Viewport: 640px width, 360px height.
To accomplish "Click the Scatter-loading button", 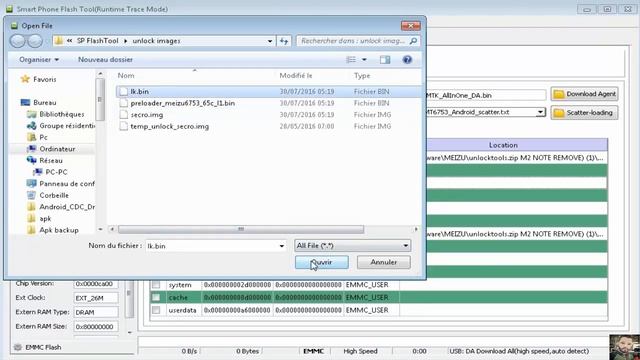I will click(584, 113).
